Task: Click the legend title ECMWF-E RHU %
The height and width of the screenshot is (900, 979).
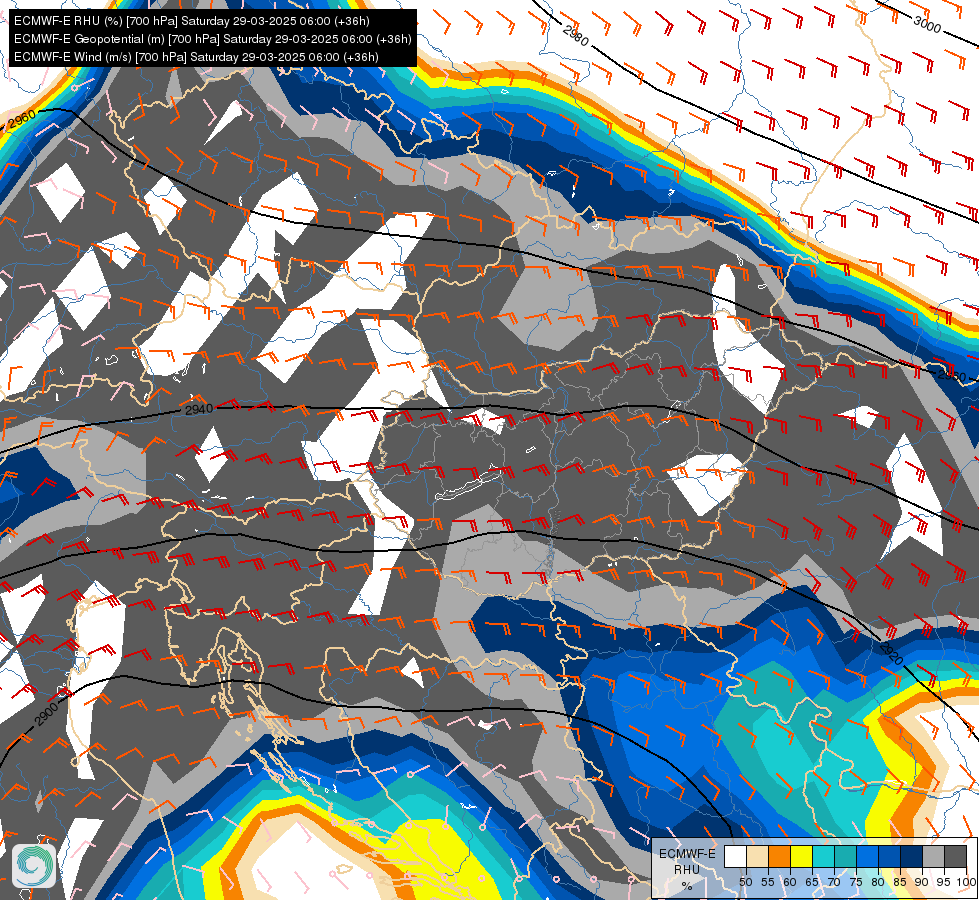Action: coord(687,869)
